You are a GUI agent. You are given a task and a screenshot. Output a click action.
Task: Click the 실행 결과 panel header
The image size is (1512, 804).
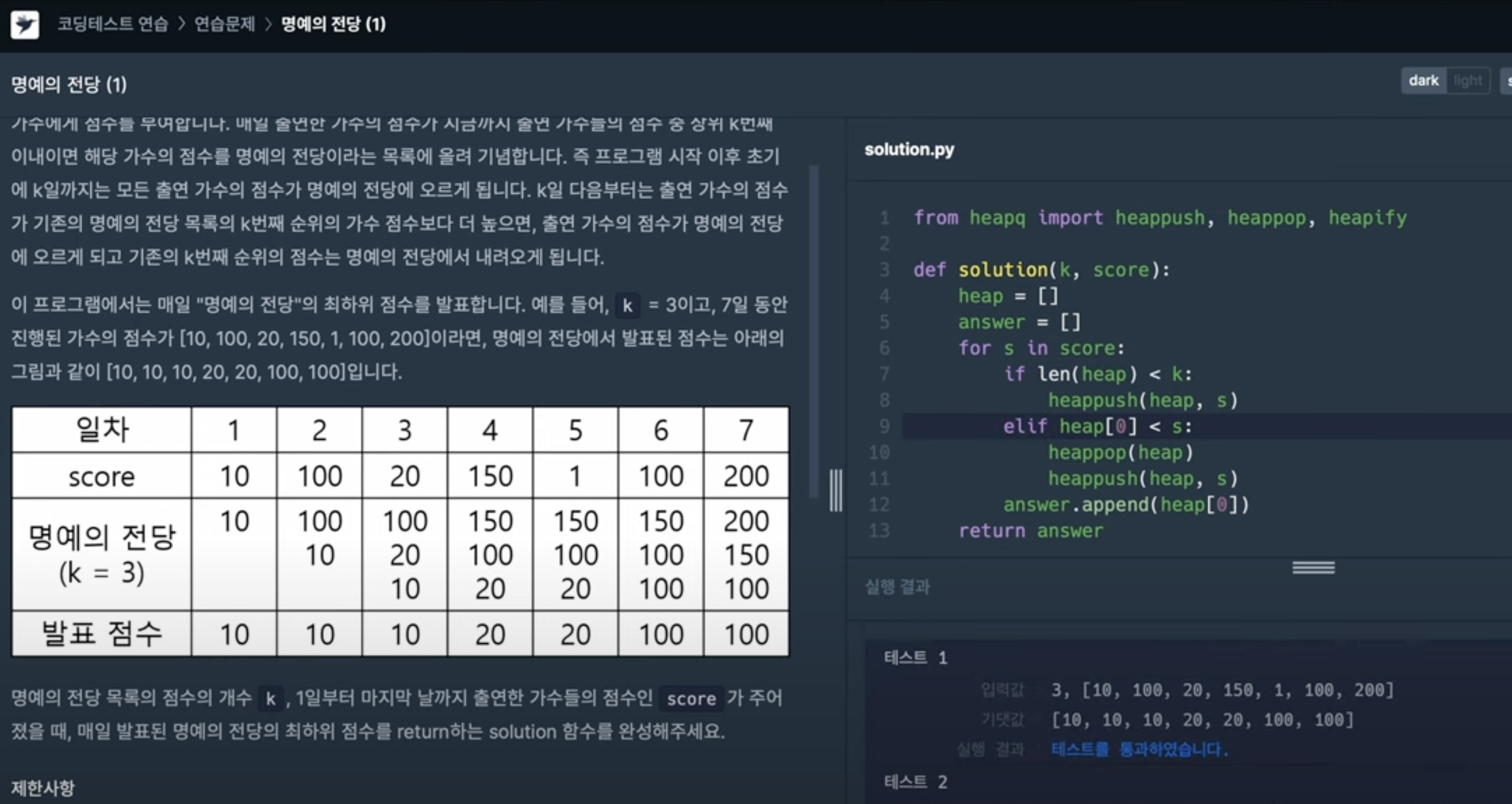click(x=897, y=586)
